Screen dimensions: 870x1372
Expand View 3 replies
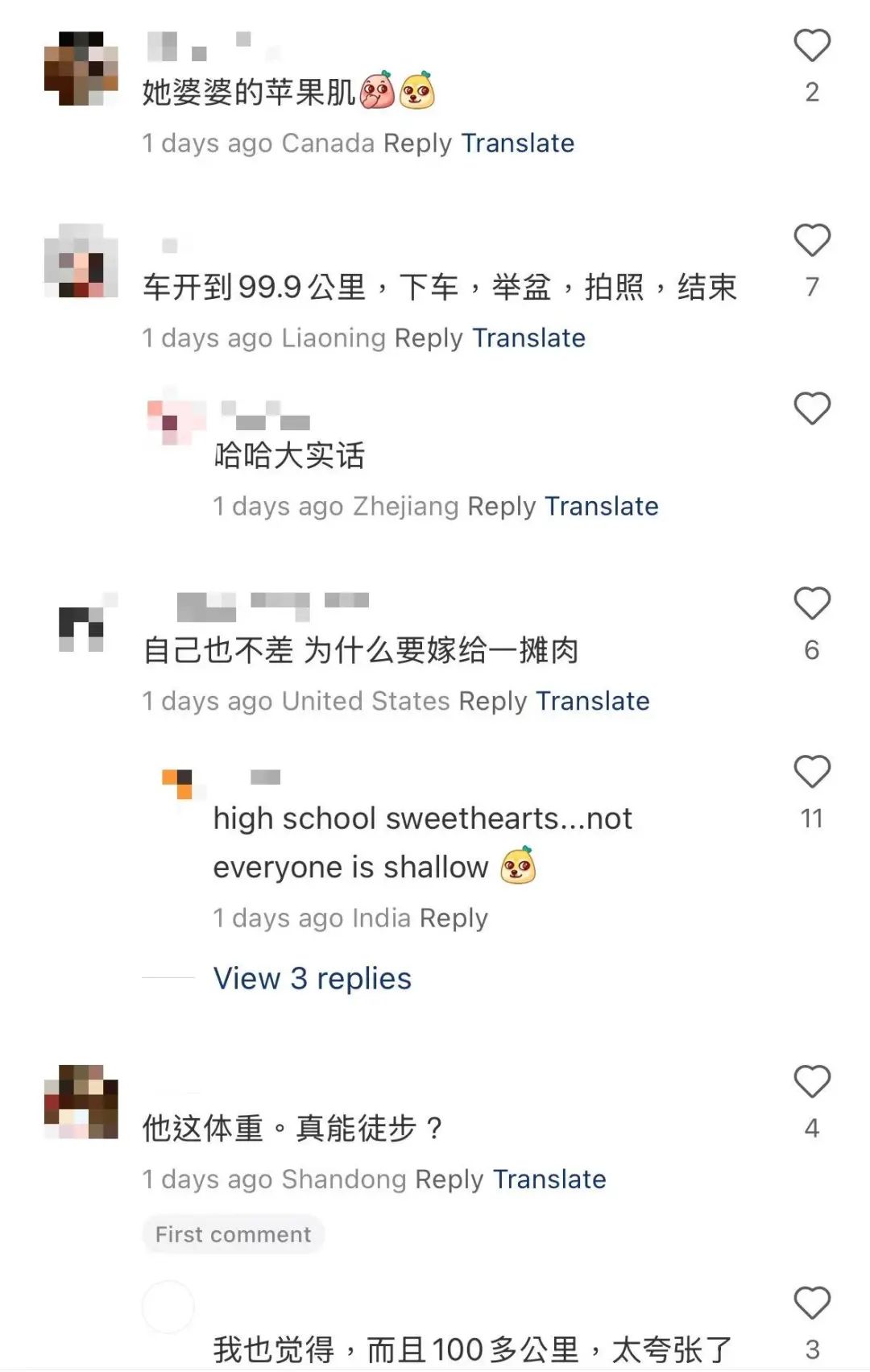pos(313,979)
